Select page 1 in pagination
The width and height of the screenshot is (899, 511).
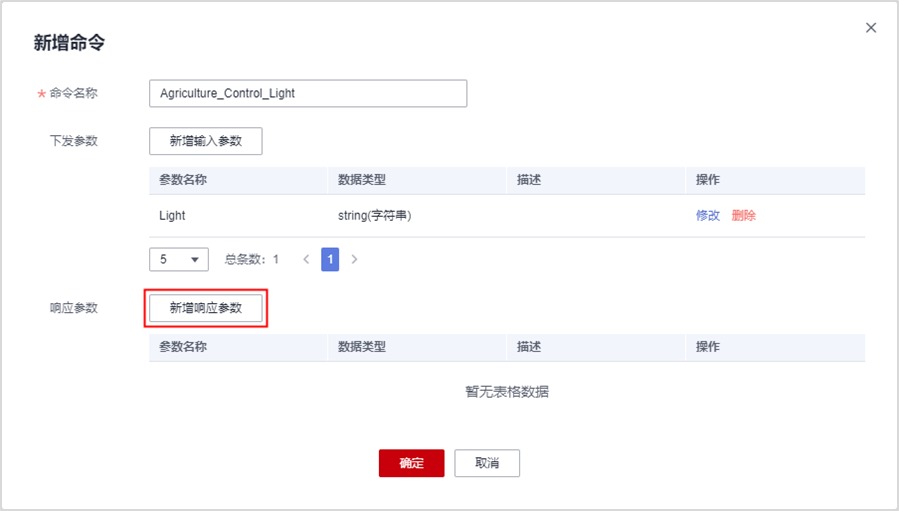pos(330,259)
